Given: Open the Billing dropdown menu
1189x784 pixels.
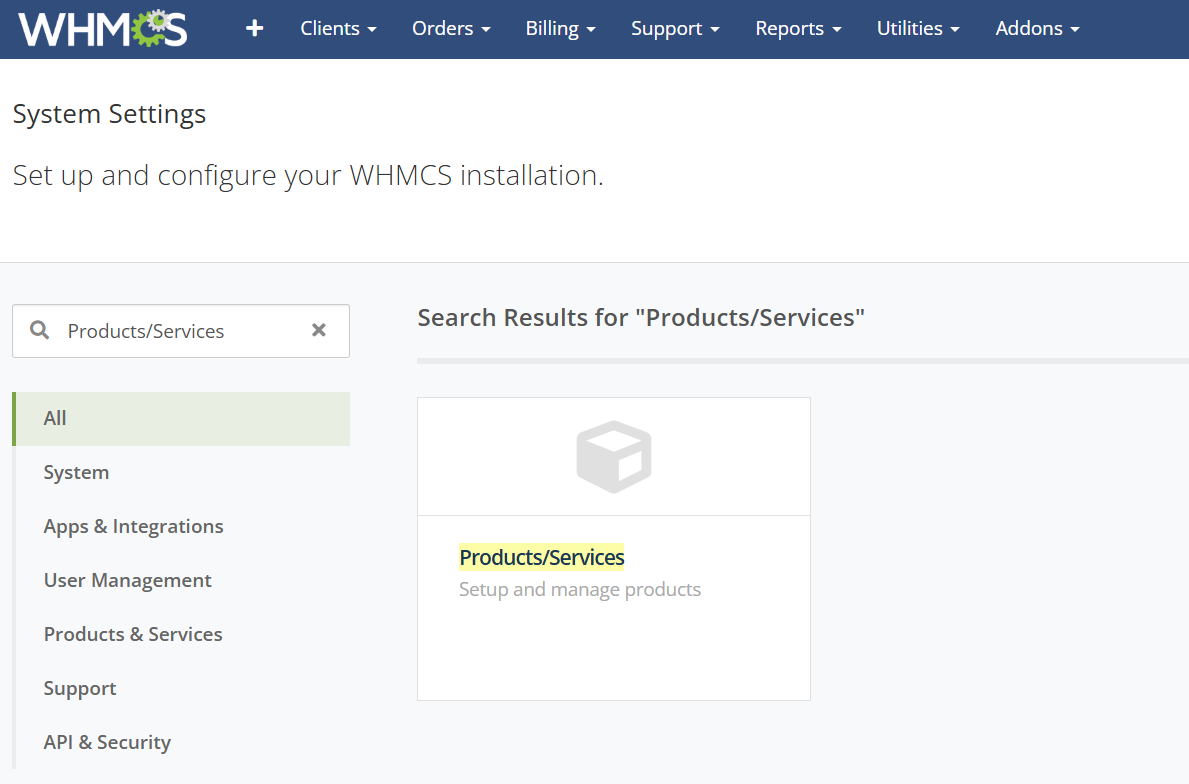Looking at the screenshot, I should (560, 29).
